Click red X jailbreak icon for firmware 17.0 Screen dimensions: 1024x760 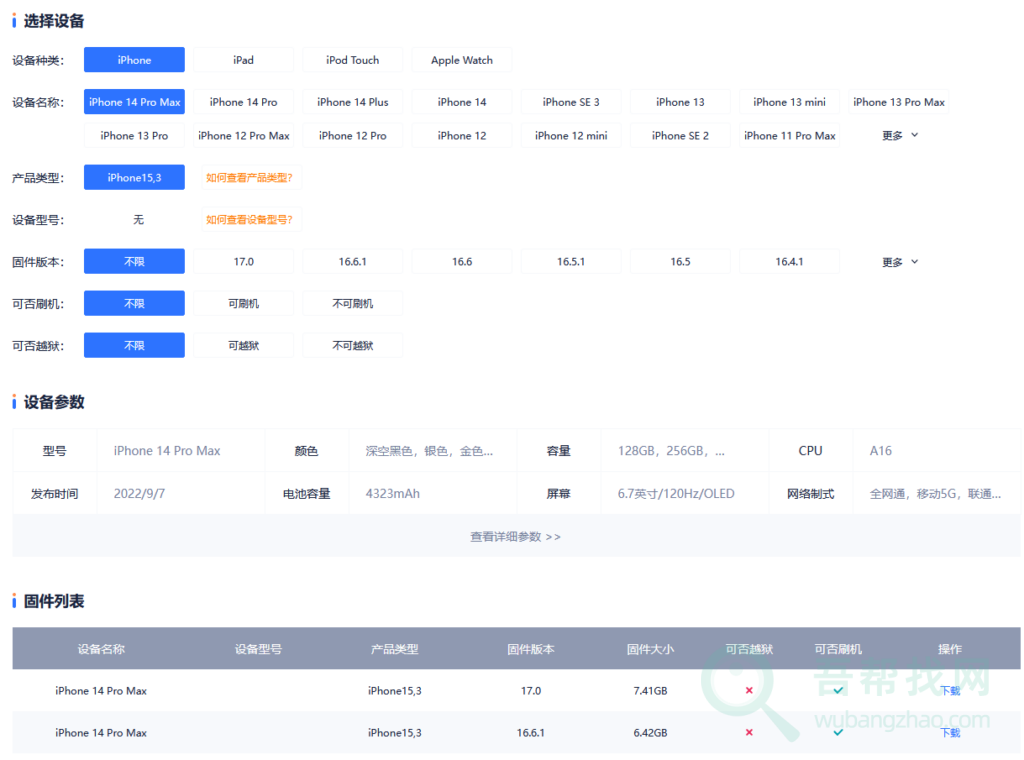tap(749, 691)
